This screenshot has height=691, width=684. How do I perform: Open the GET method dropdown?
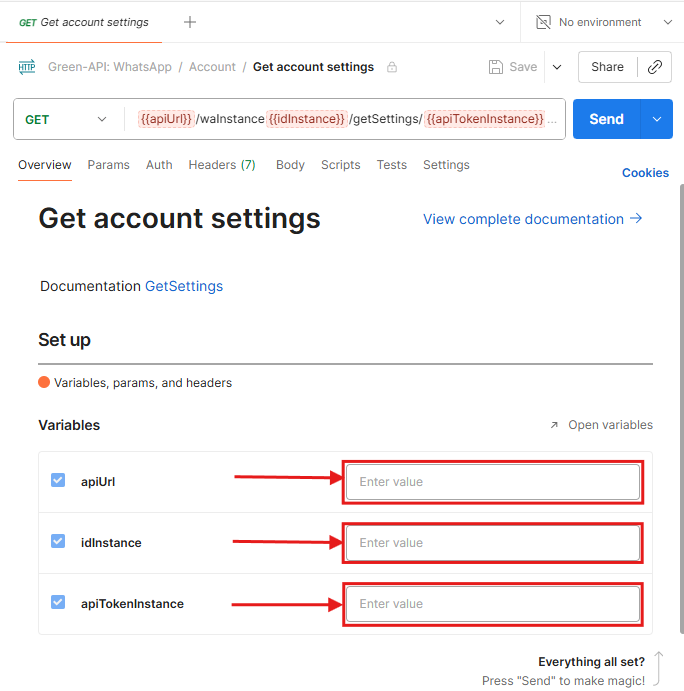[x=66, y=119]
